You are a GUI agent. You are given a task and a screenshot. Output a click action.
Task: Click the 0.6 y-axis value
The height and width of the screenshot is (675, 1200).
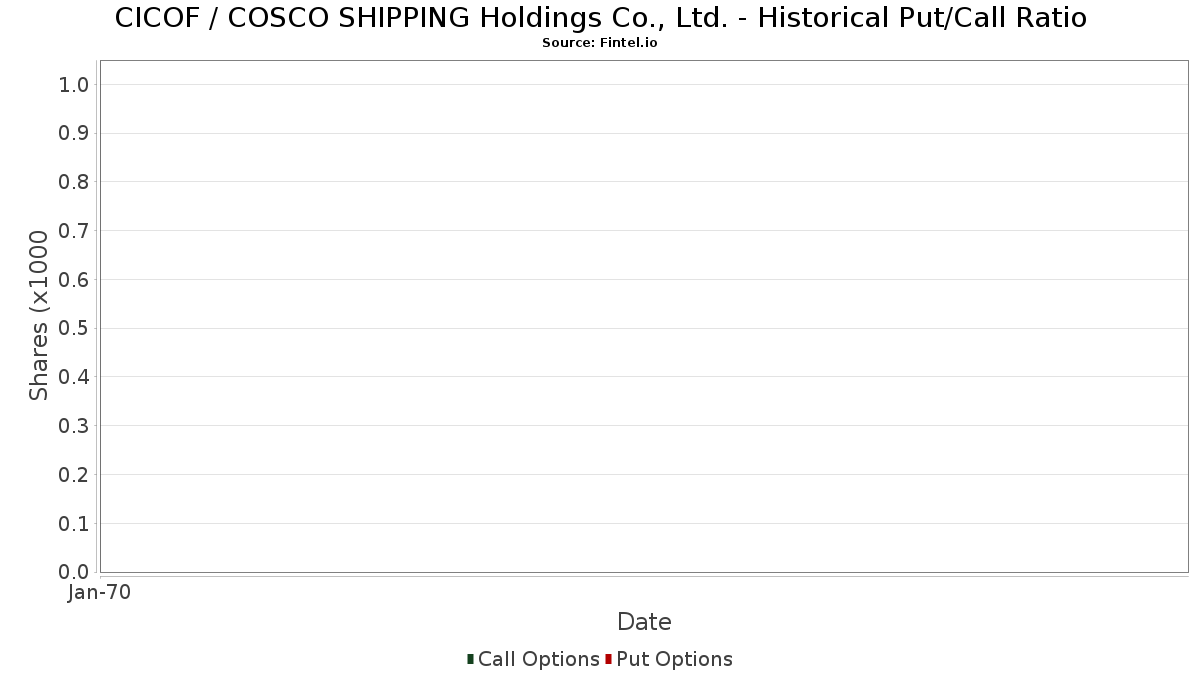[75, 280]
